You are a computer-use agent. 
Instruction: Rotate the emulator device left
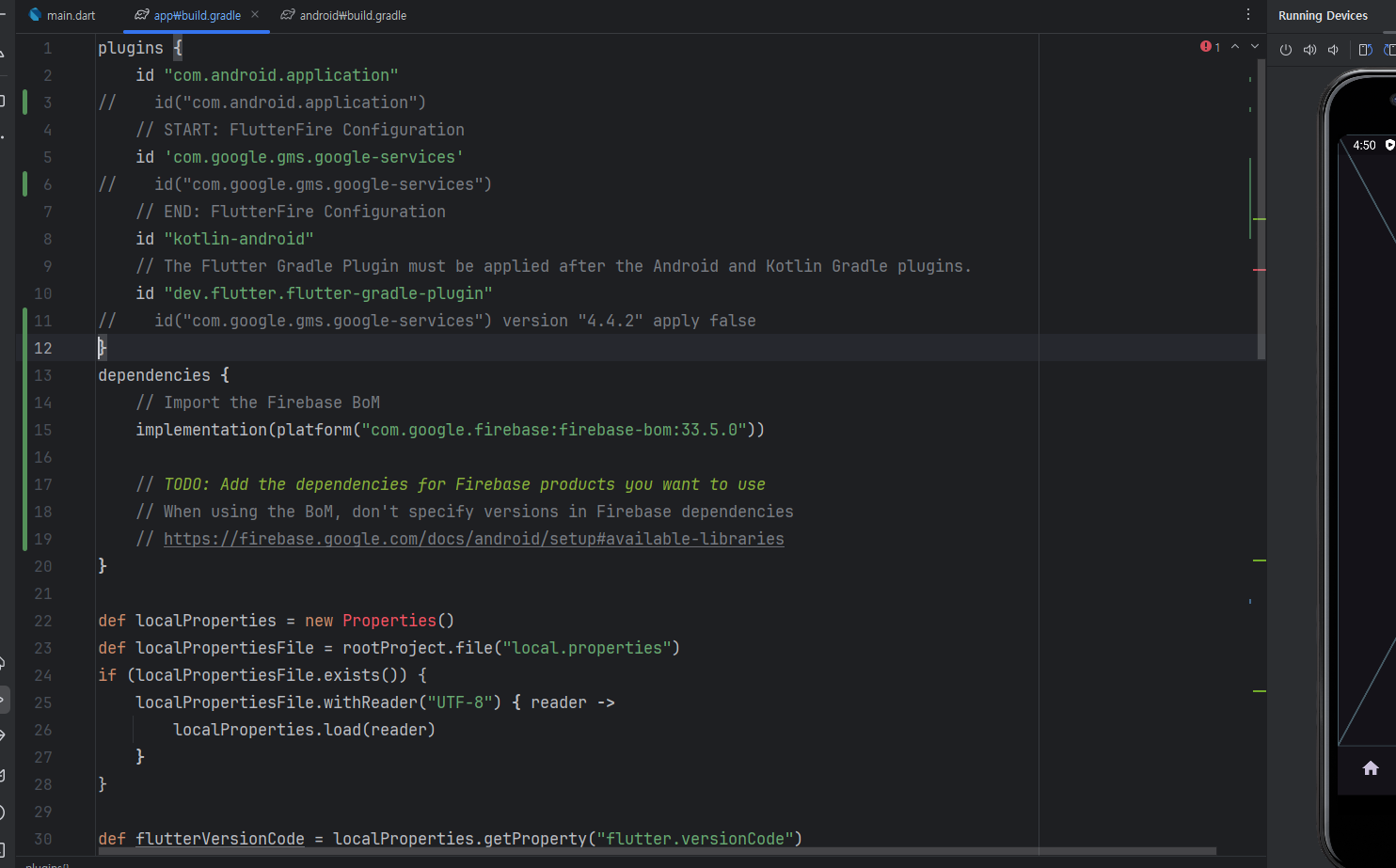point(1366,50)
